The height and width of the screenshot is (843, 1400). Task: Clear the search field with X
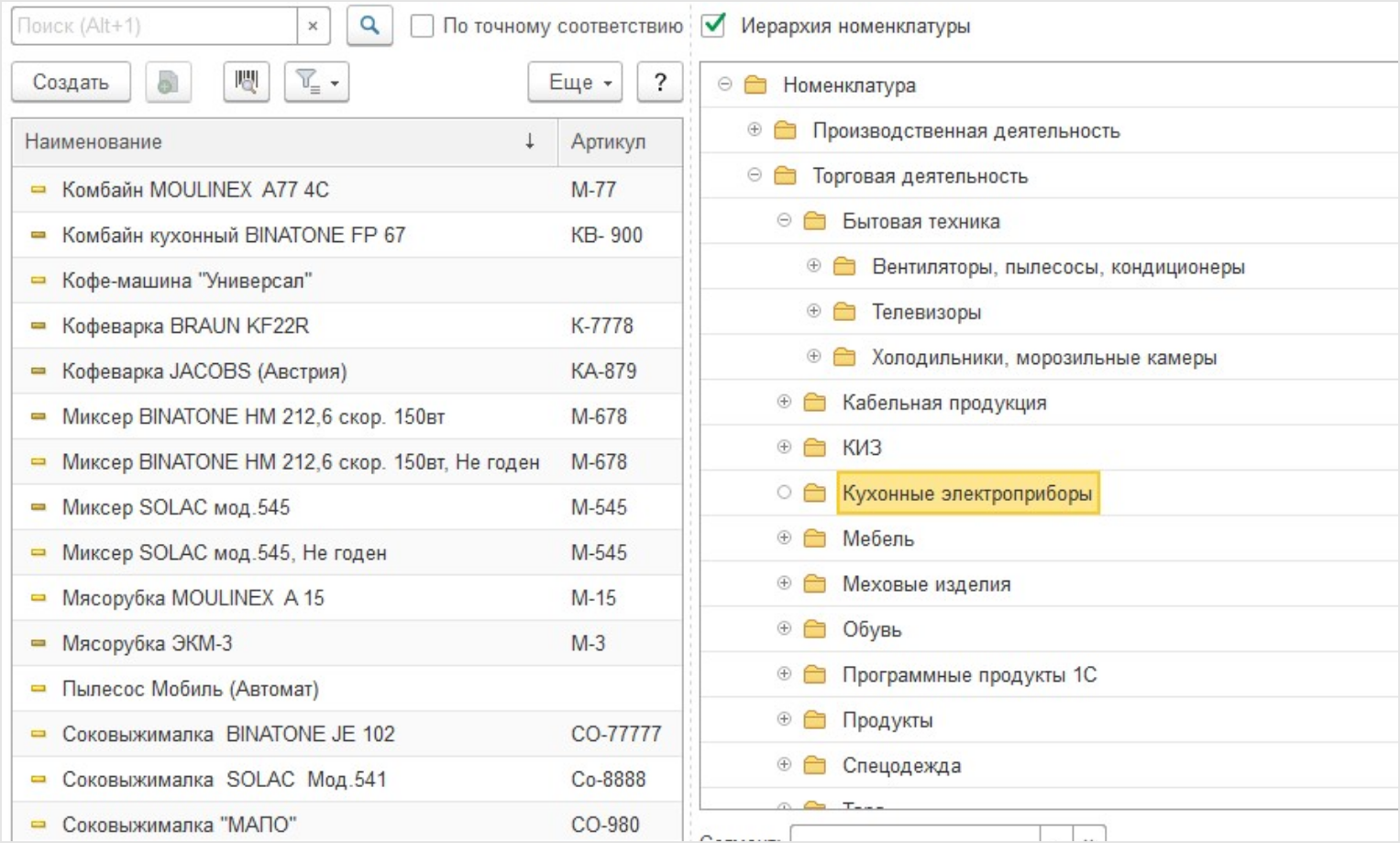[313, 26]
